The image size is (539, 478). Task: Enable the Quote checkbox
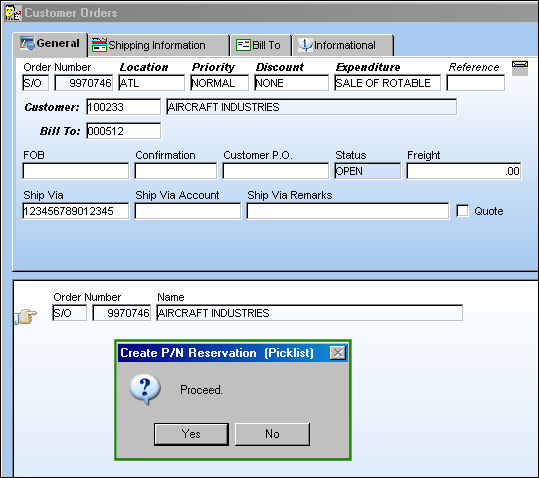point(462,211)
